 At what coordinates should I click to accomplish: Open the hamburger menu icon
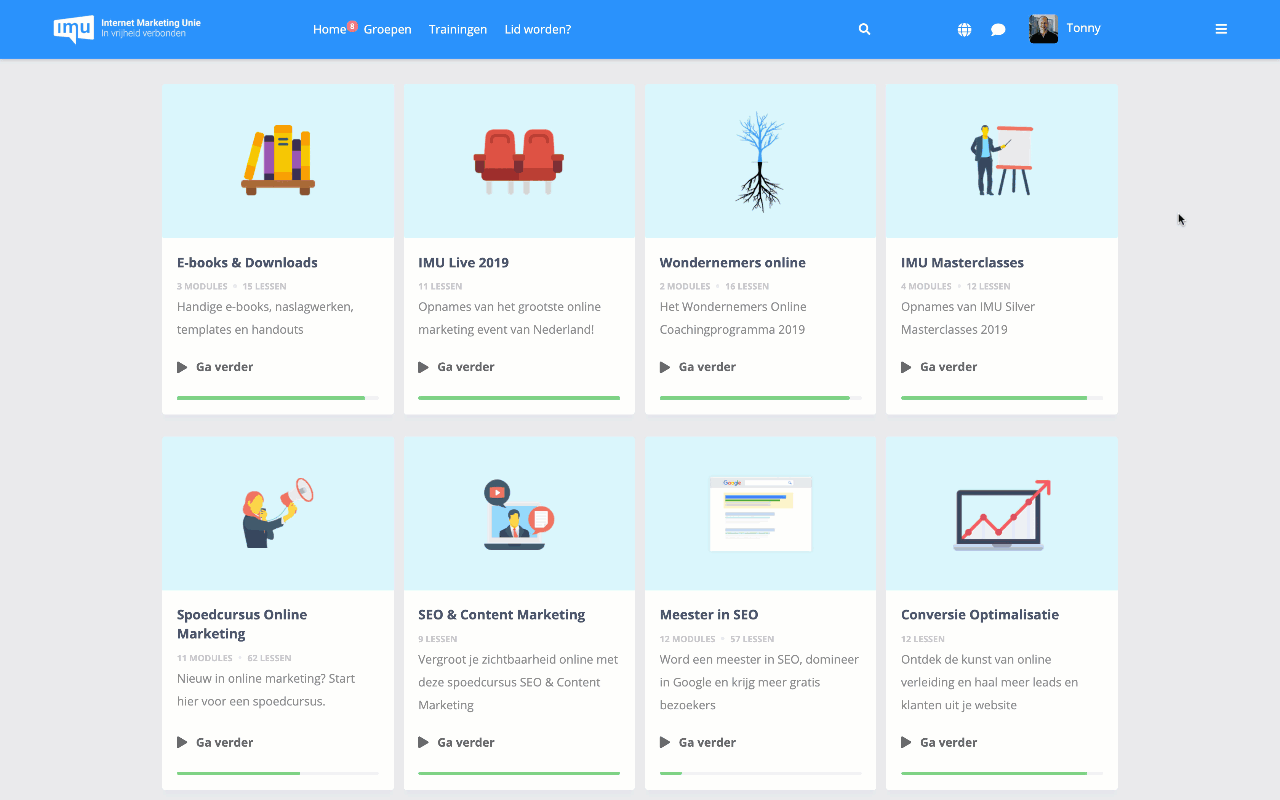click(1221, 29)
